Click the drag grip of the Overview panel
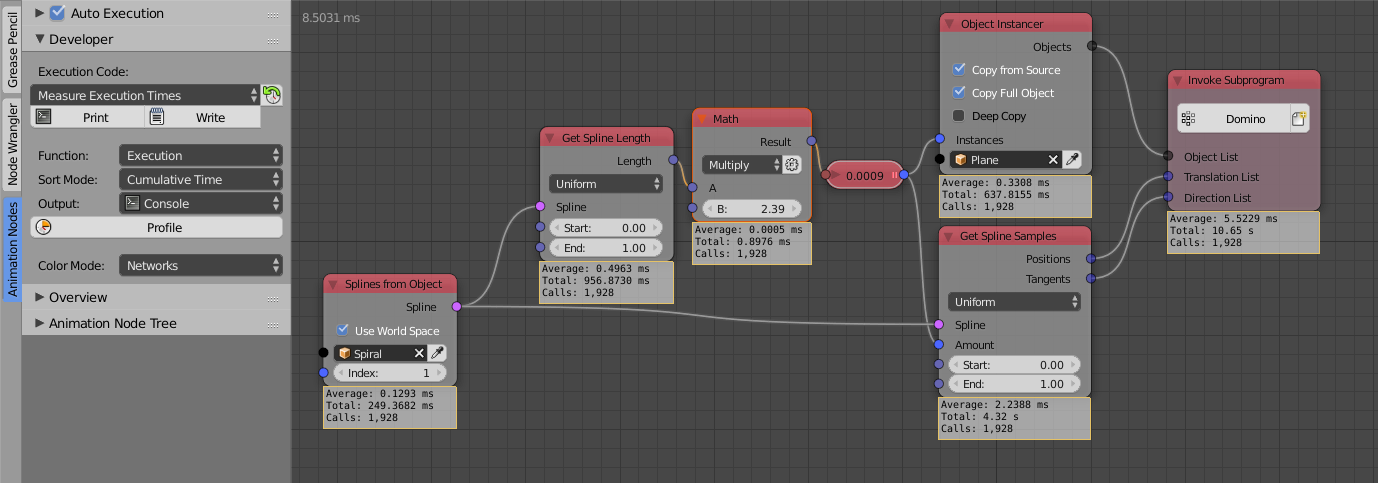The width and height of the screenshot is (1378, 483). click(273, 298)
